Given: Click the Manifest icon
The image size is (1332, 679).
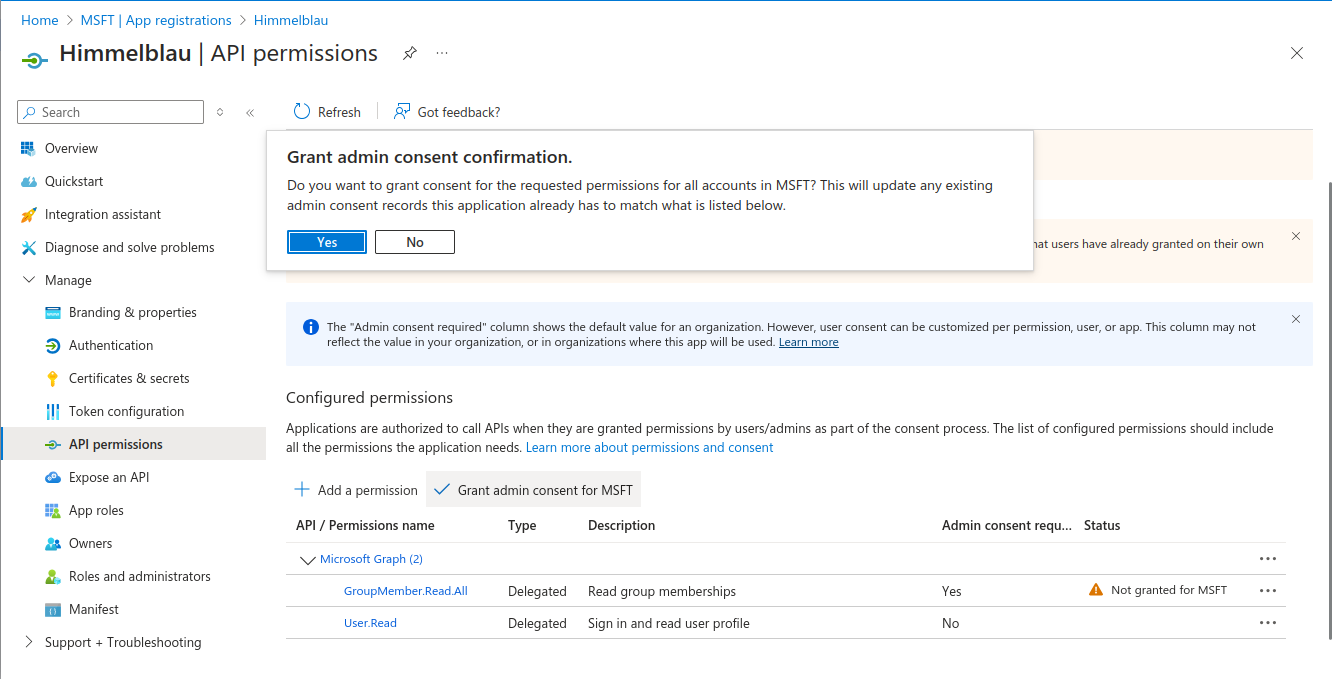Looking at the screenshot, I should pos(53,609).
